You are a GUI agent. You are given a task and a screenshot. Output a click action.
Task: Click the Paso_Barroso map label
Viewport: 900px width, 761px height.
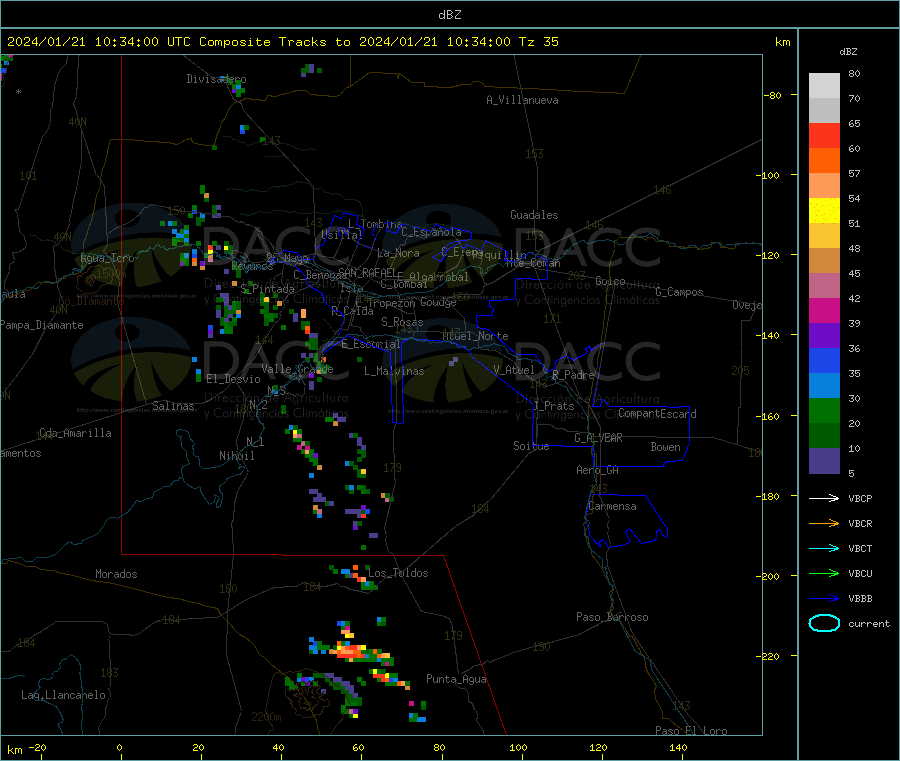pyautogui.click(x=612, y=617)
